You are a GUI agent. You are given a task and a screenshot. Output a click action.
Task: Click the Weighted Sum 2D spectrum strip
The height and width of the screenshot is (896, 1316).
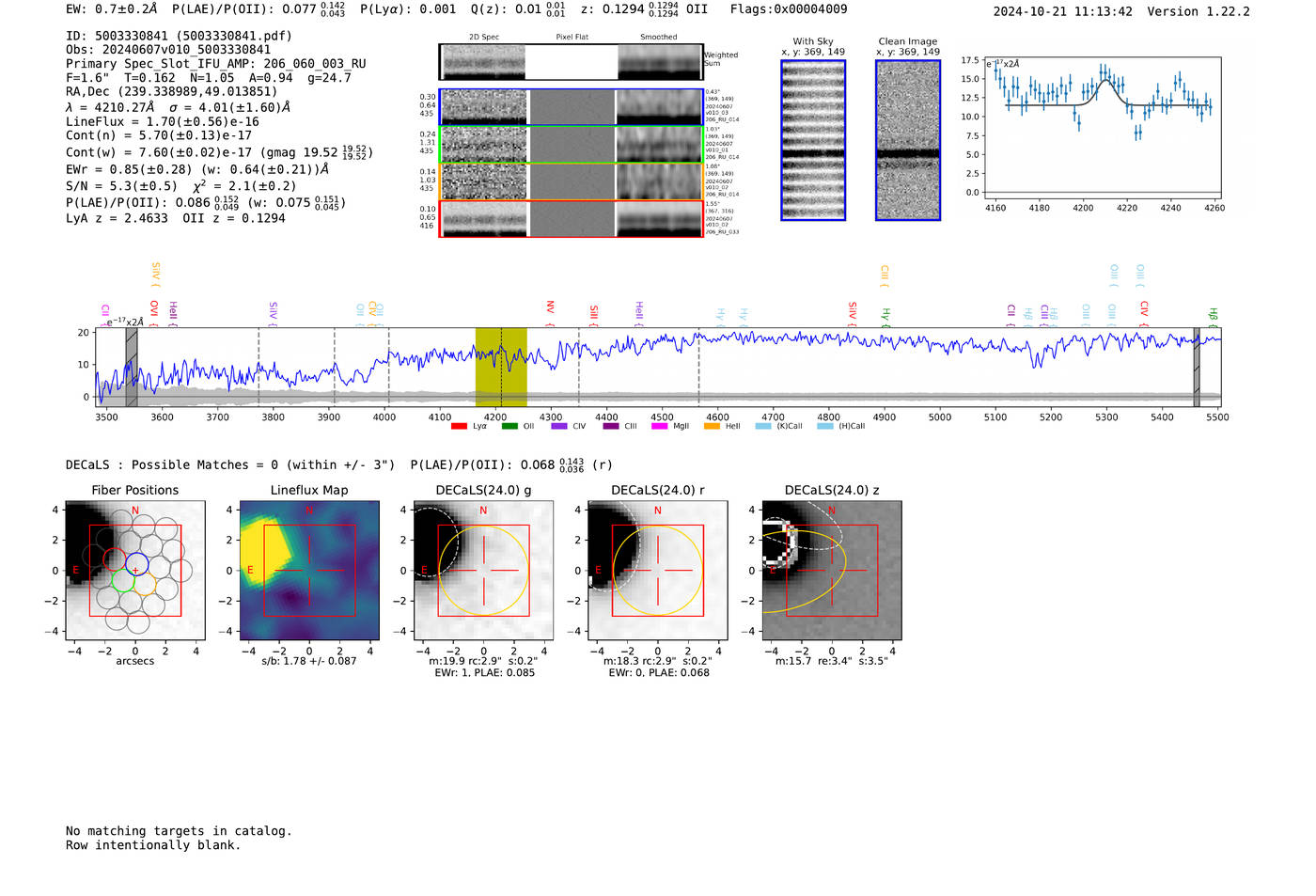tap(572, 62)
